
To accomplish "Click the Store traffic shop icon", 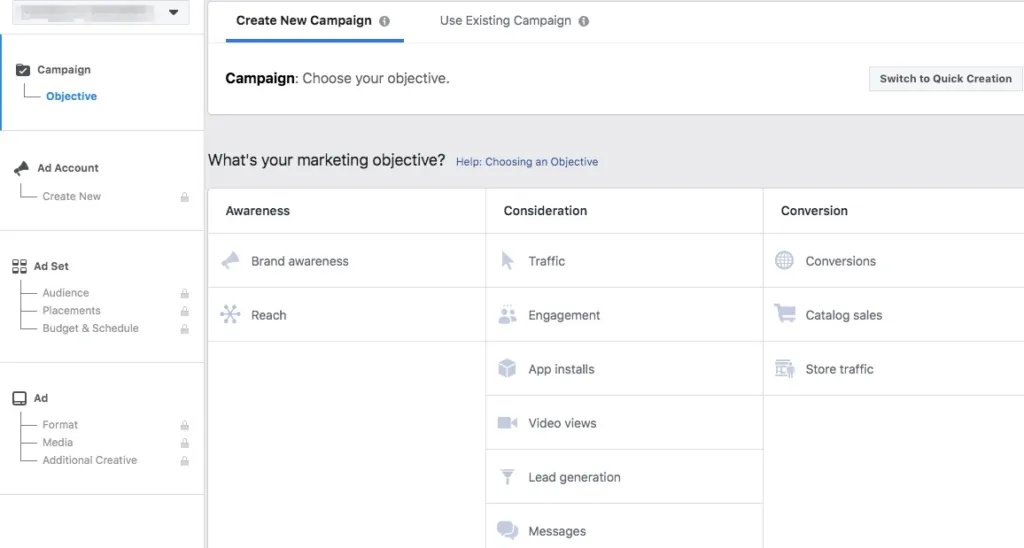I will tap(784, 369).
